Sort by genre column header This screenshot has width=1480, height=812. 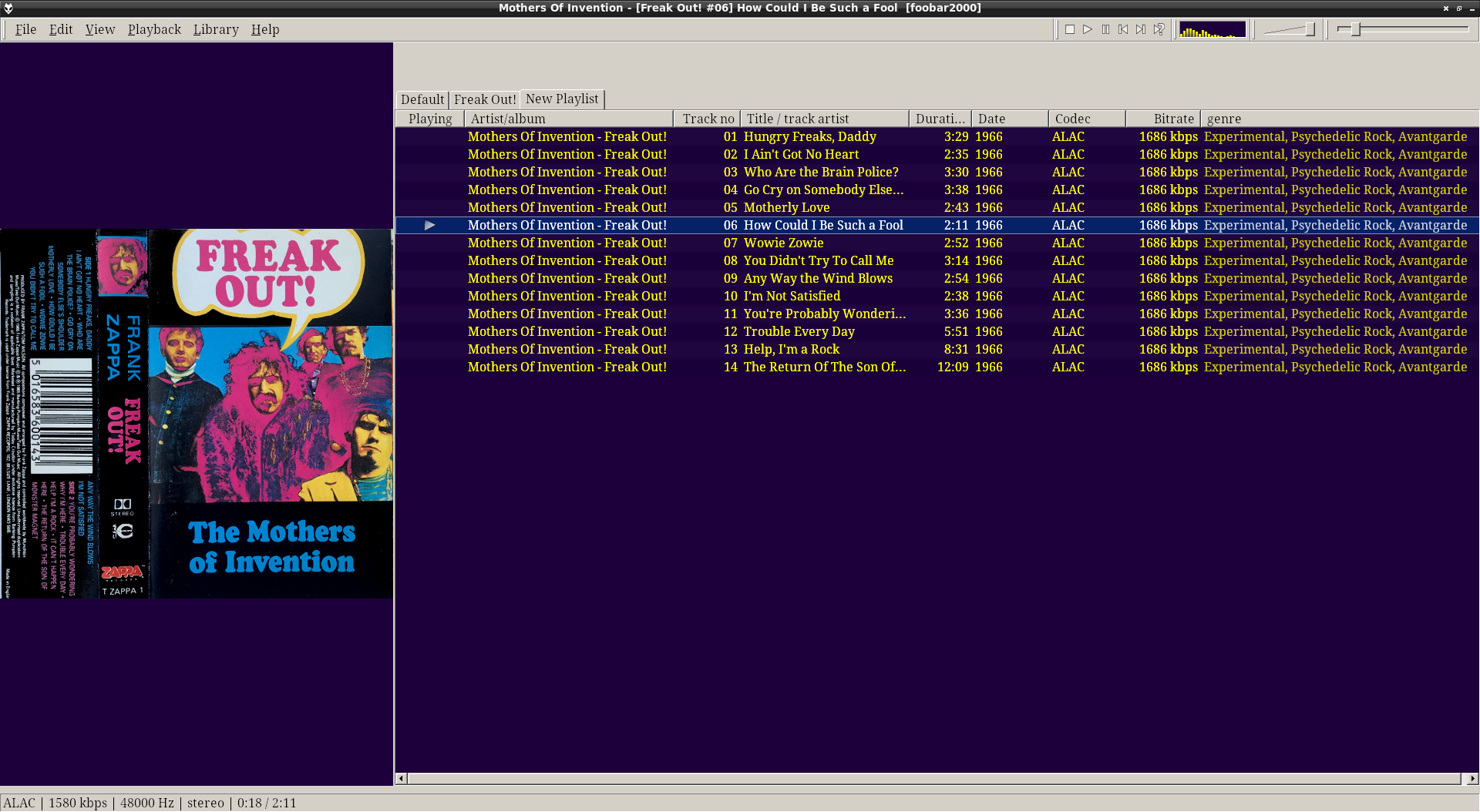(x=1340, y=119)
